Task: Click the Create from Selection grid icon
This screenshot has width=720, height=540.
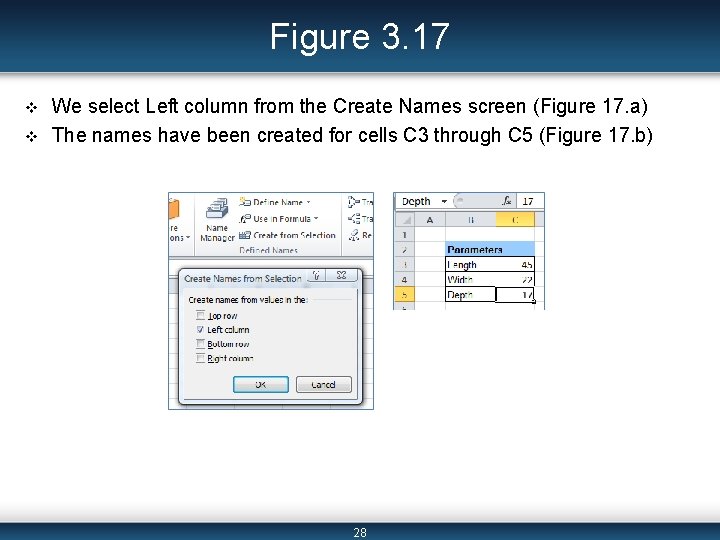Action: point(245,235)
